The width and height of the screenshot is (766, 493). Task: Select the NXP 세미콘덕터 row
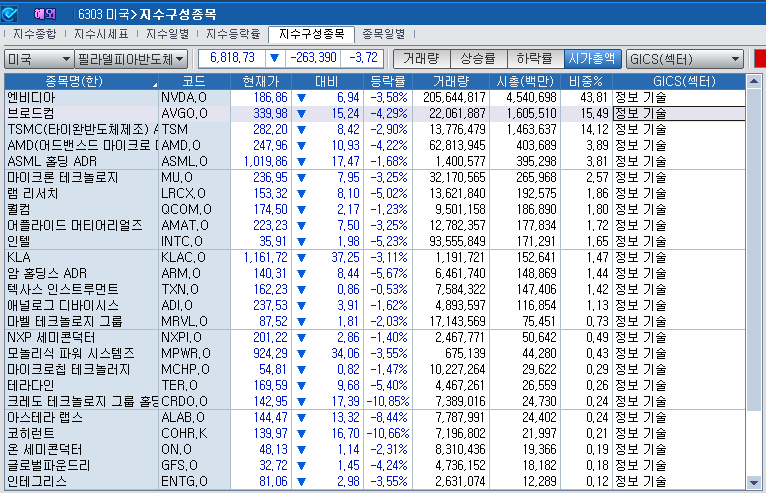click(x=375, y=338)
